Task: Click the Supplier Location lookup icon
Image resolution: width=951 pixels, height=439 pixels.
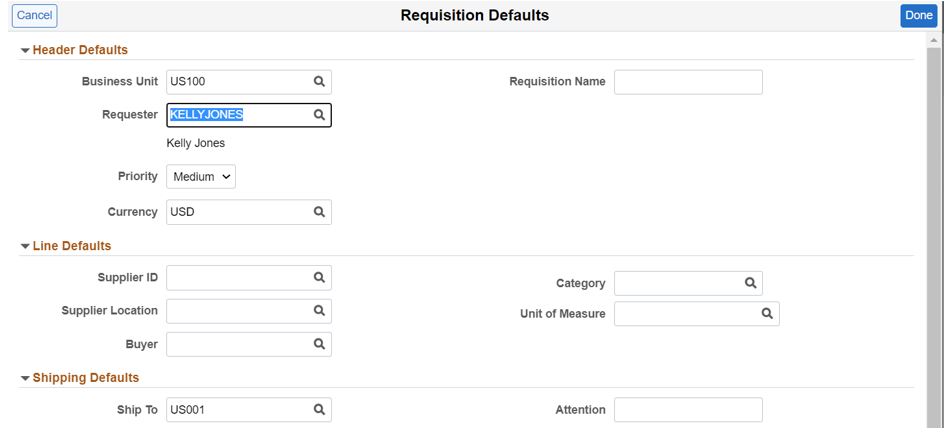Action: click(x=319, y=311)
